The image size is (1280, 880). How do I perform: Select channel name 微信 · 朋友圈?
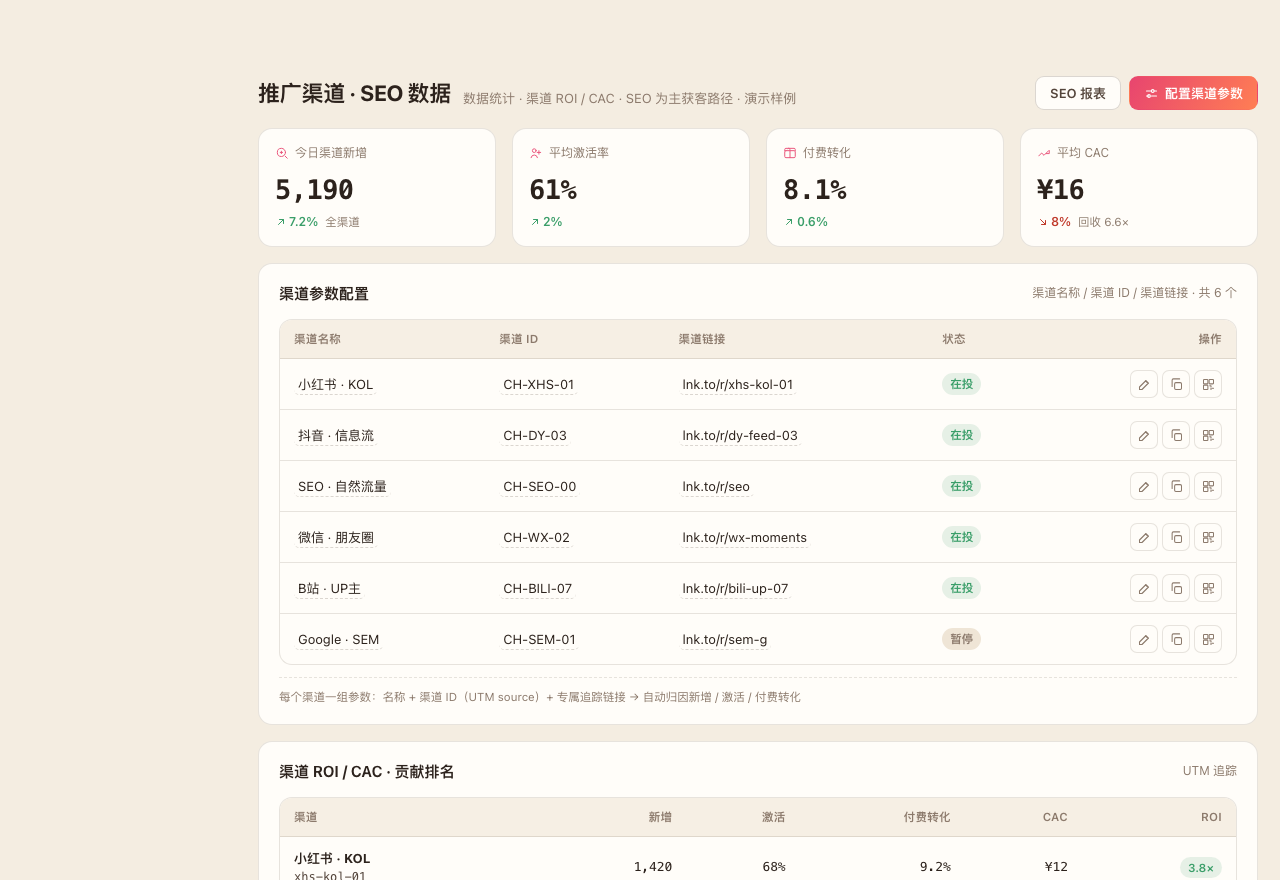[336, 538]
